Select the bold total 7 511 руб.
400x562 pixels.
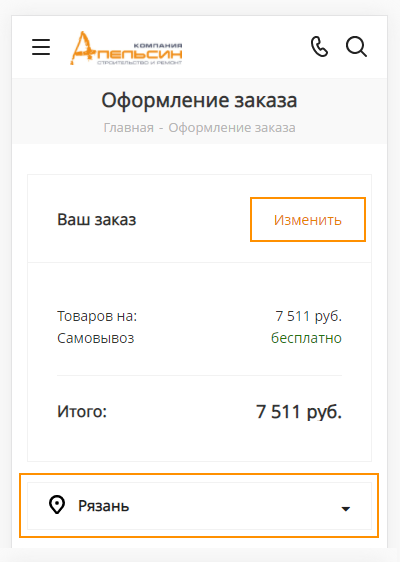click(x=299, y=411)
